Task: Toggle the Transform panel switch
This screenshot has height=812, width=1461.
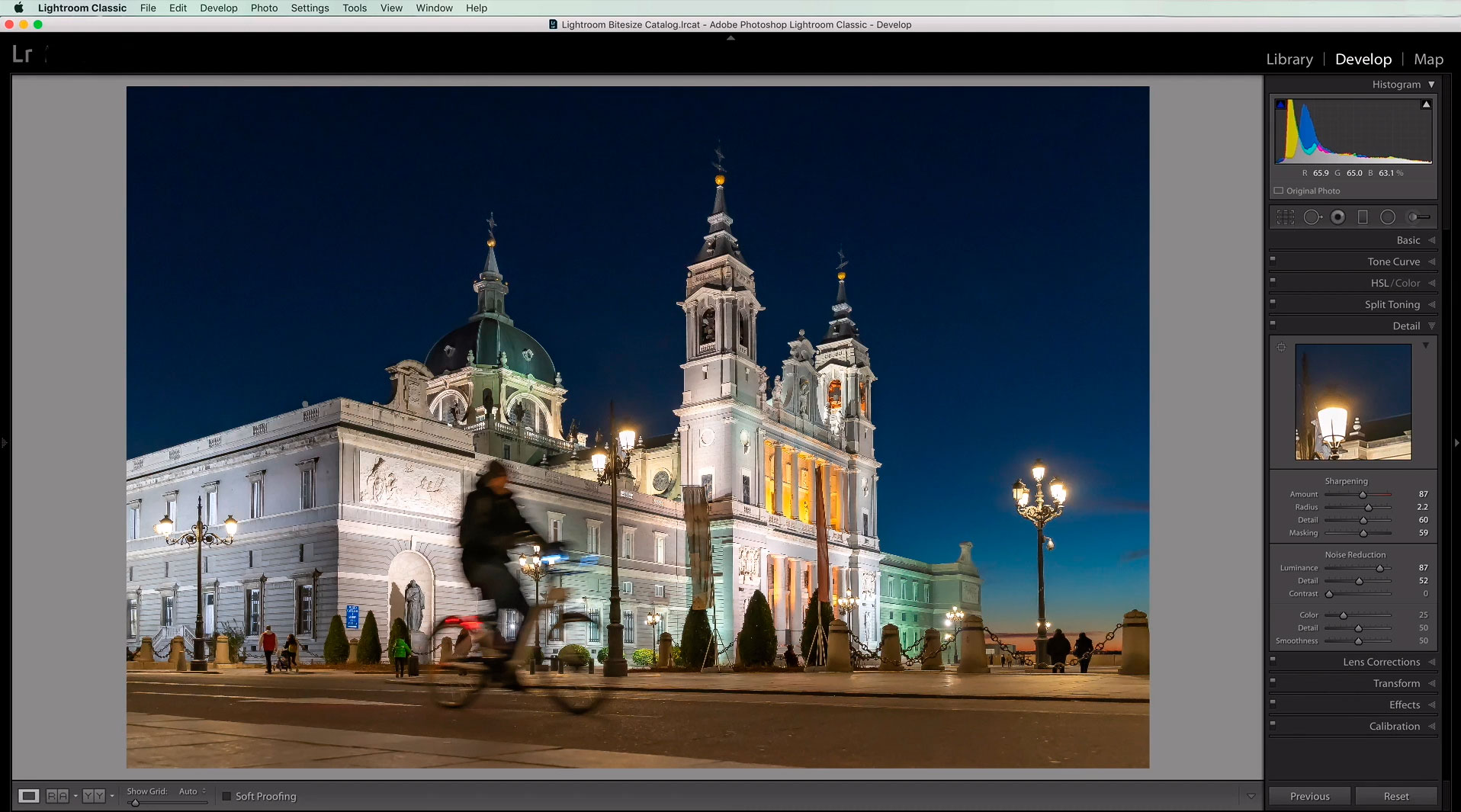Action: 1273,681
